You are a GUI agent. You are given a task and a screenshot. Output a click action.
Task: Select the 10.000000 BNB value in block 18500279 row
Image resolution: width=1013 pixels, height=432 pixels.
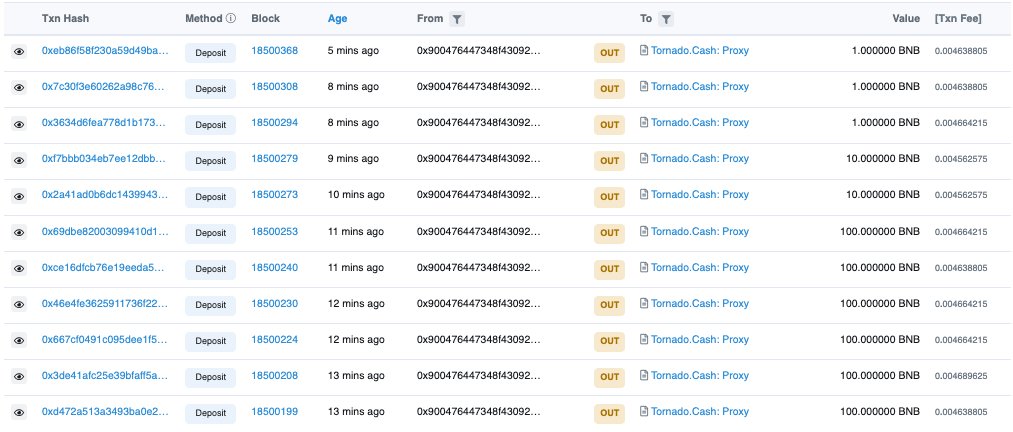pos(883,159)
